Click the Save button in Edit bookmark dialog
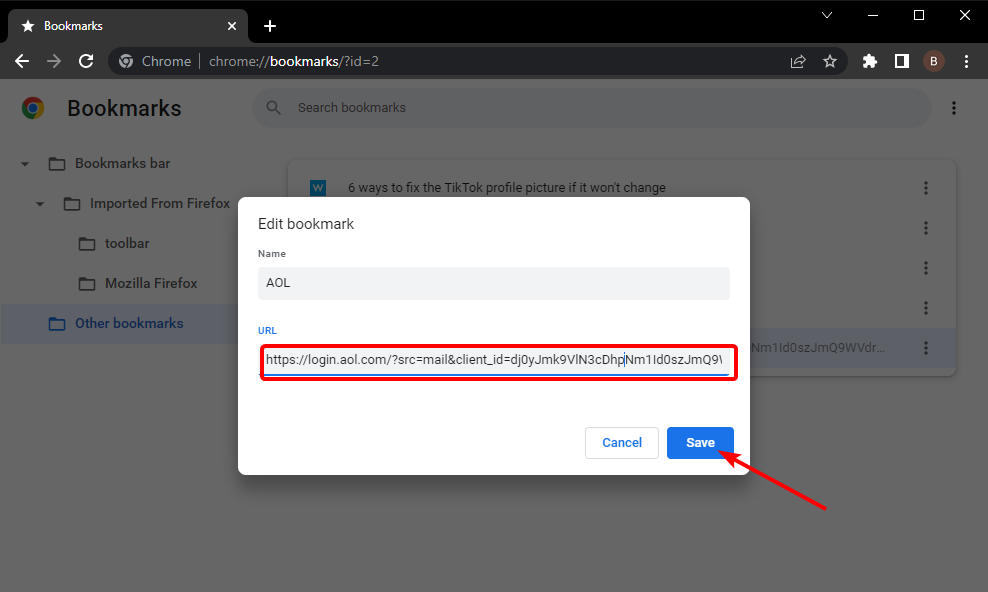Image resolution: width=988 pixels, height=592 pixels. tap(700, 443)
